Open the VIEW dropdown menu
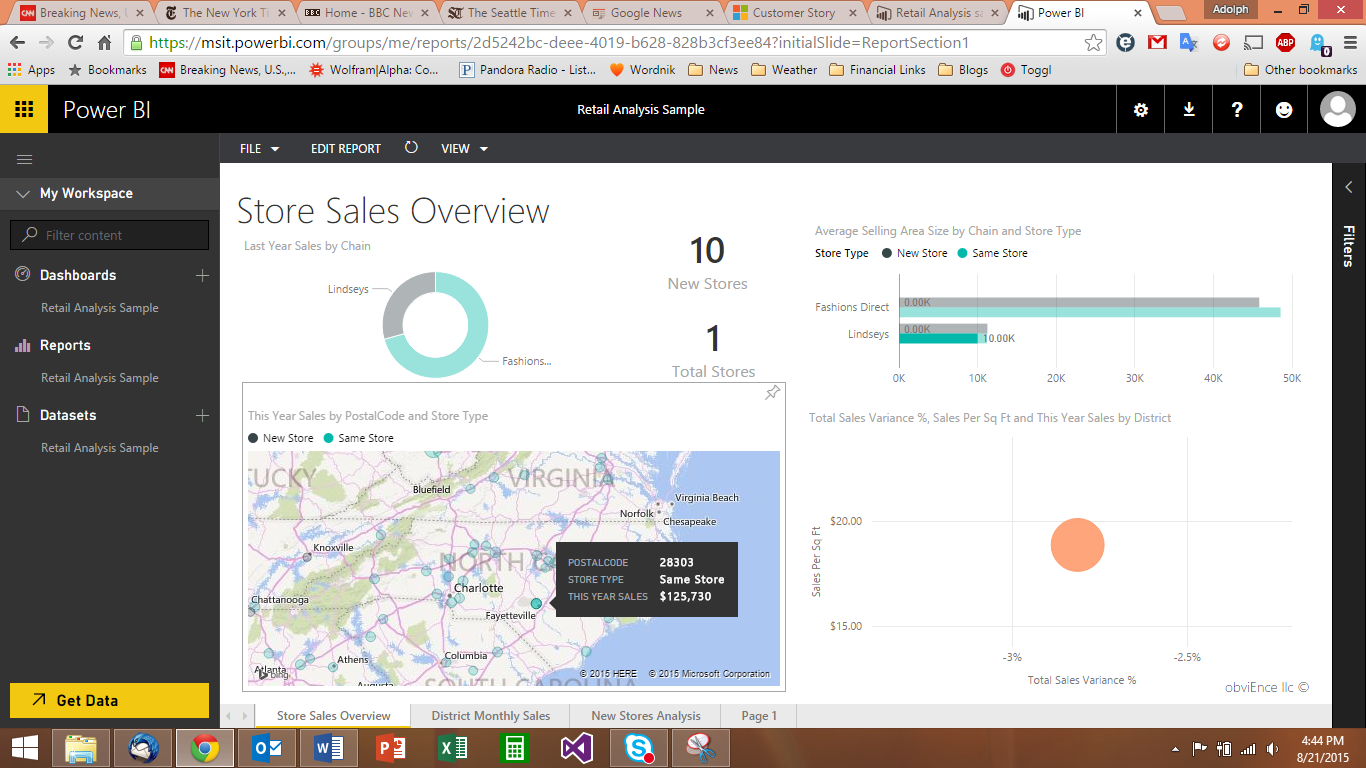The width and height of the screenshot is (1366, 768). (x=465, y=148)
